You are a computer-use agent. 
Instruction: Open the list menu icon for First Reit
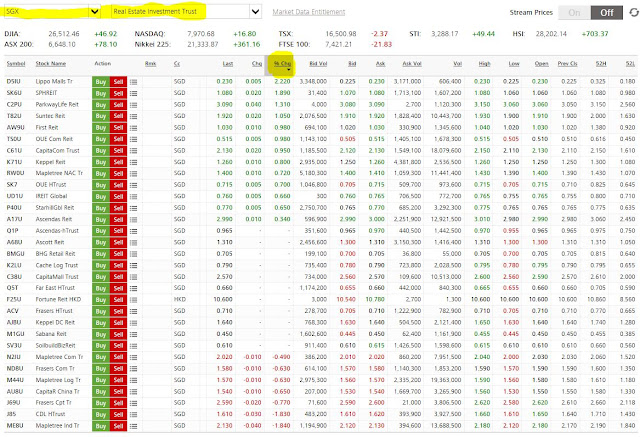133,128
